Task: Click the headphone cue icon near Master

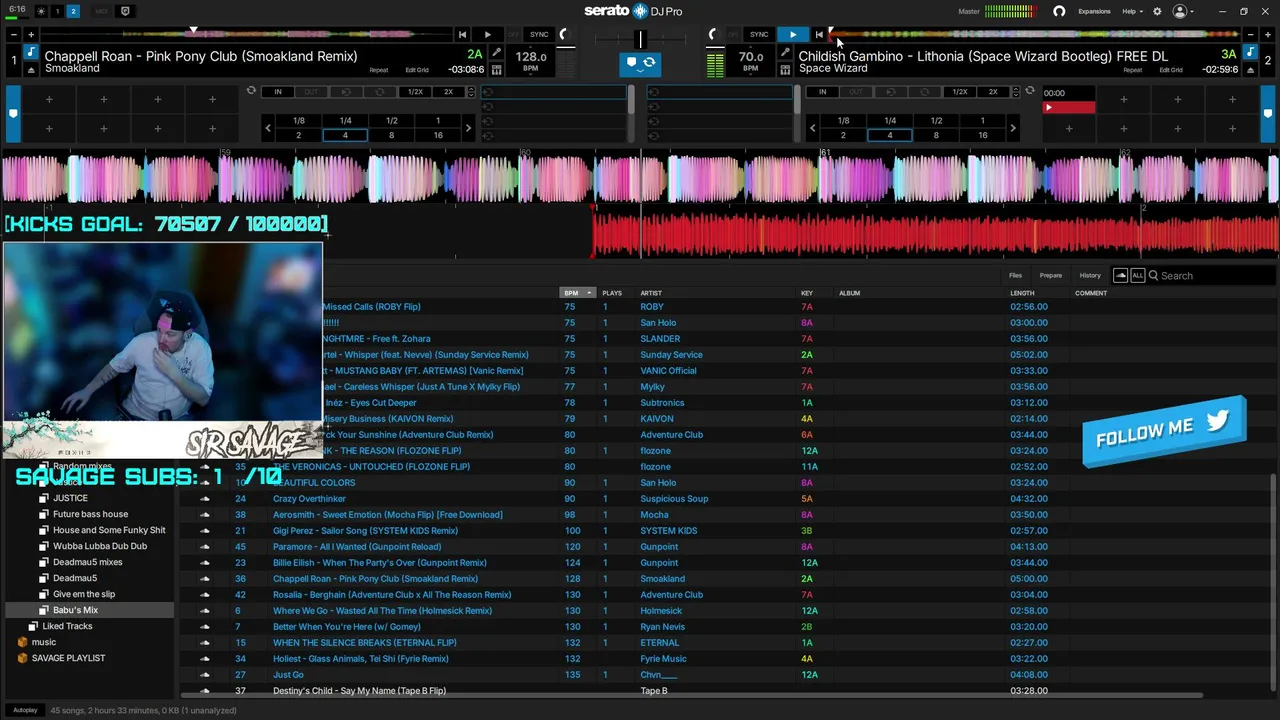Action: [x=1059, y=11]
